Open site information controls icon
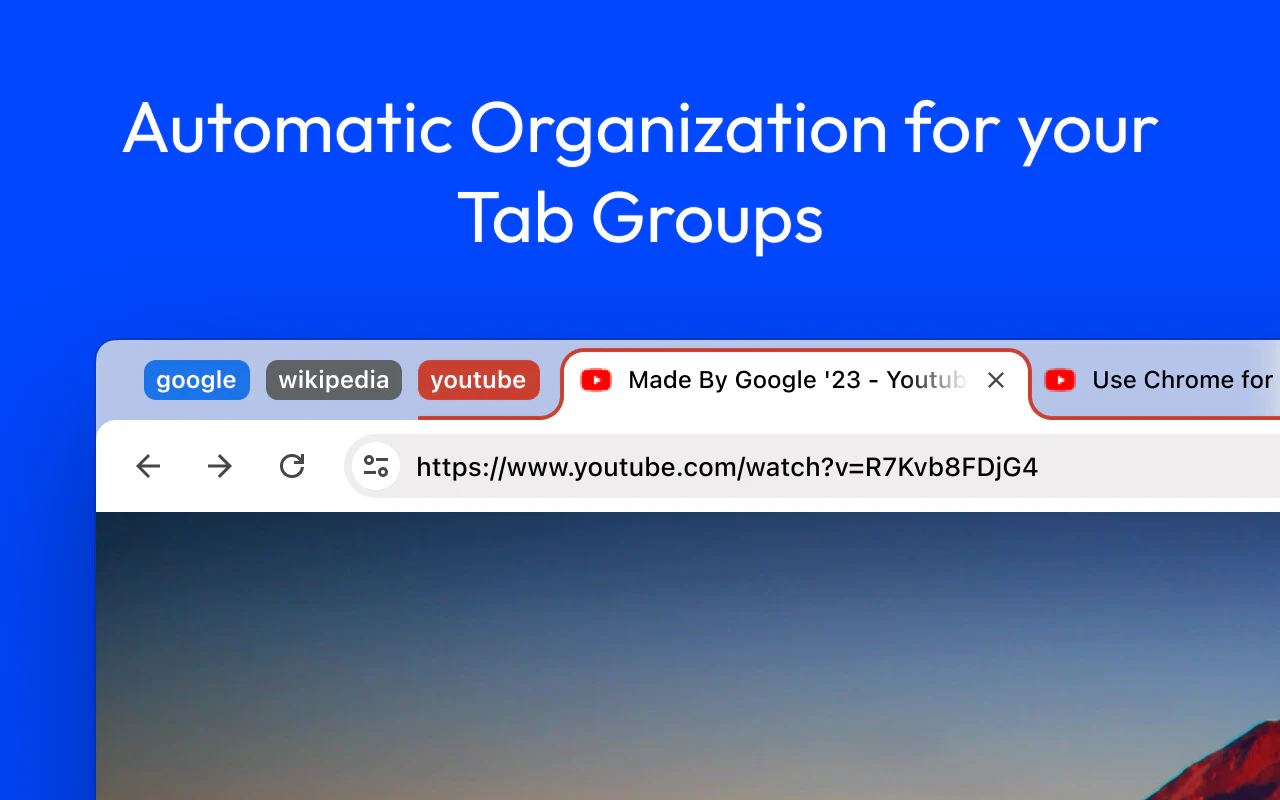This screenshot has height=800, width=1280. point(376,466)
